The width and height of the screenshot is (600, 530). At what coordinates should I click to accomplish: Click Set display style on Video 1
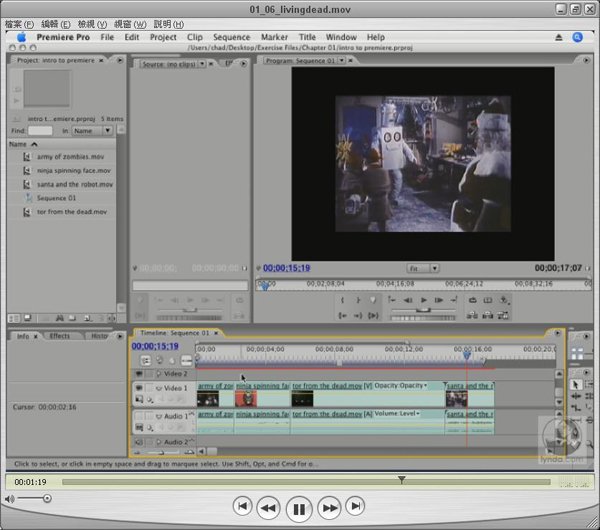(x=139, y=400)
